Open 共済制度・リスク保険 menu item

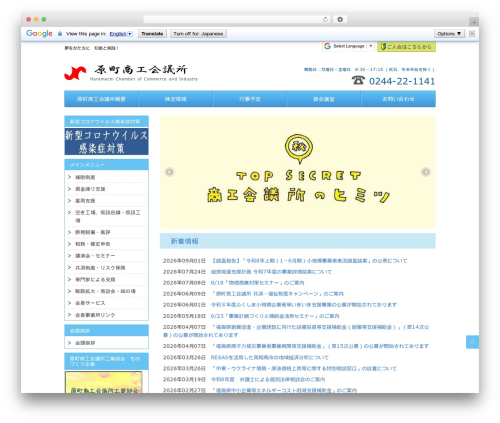click(100, 268)
